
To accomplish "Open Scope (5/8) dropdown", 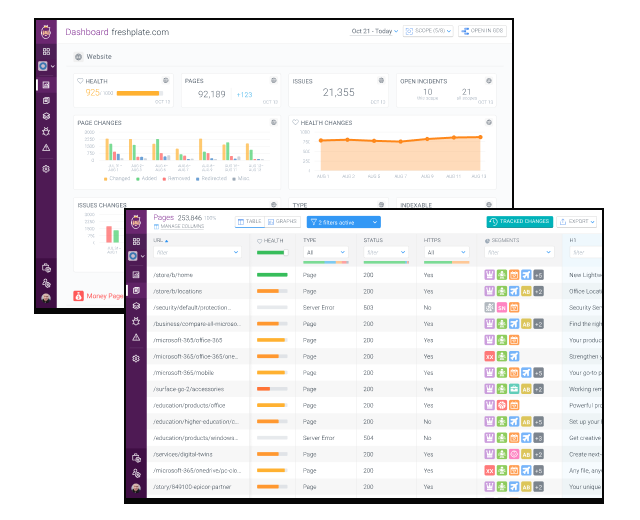I will (428, 31).
